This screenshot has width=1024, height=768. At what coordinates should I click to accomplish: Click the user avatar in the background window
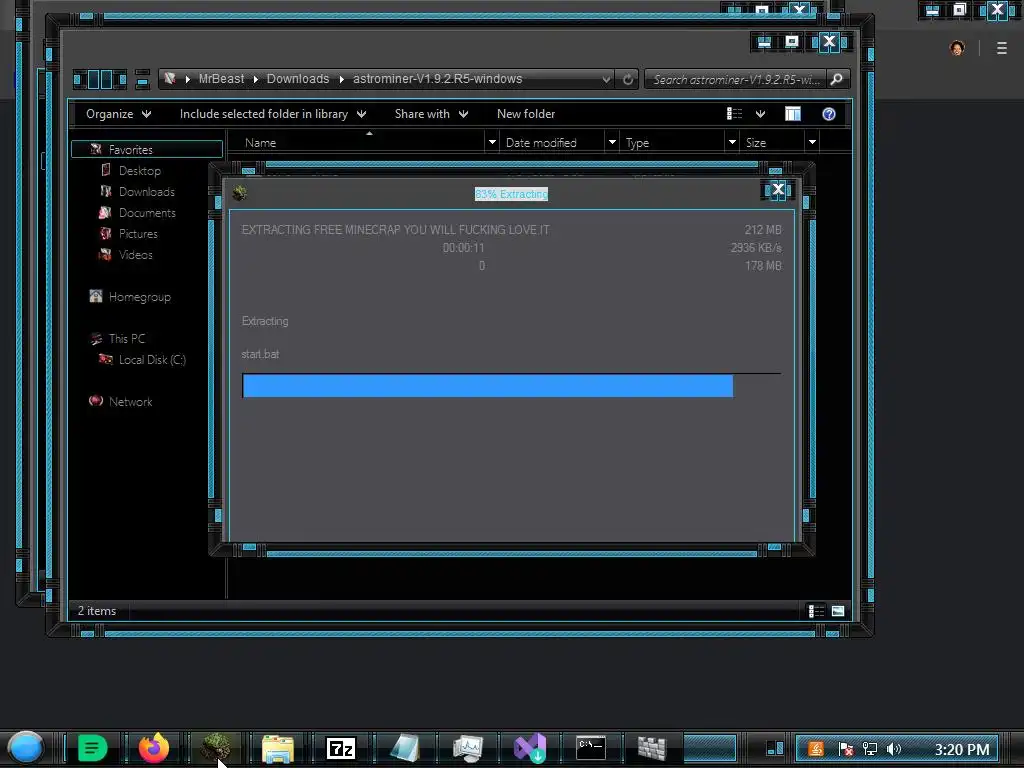[957, 48]
